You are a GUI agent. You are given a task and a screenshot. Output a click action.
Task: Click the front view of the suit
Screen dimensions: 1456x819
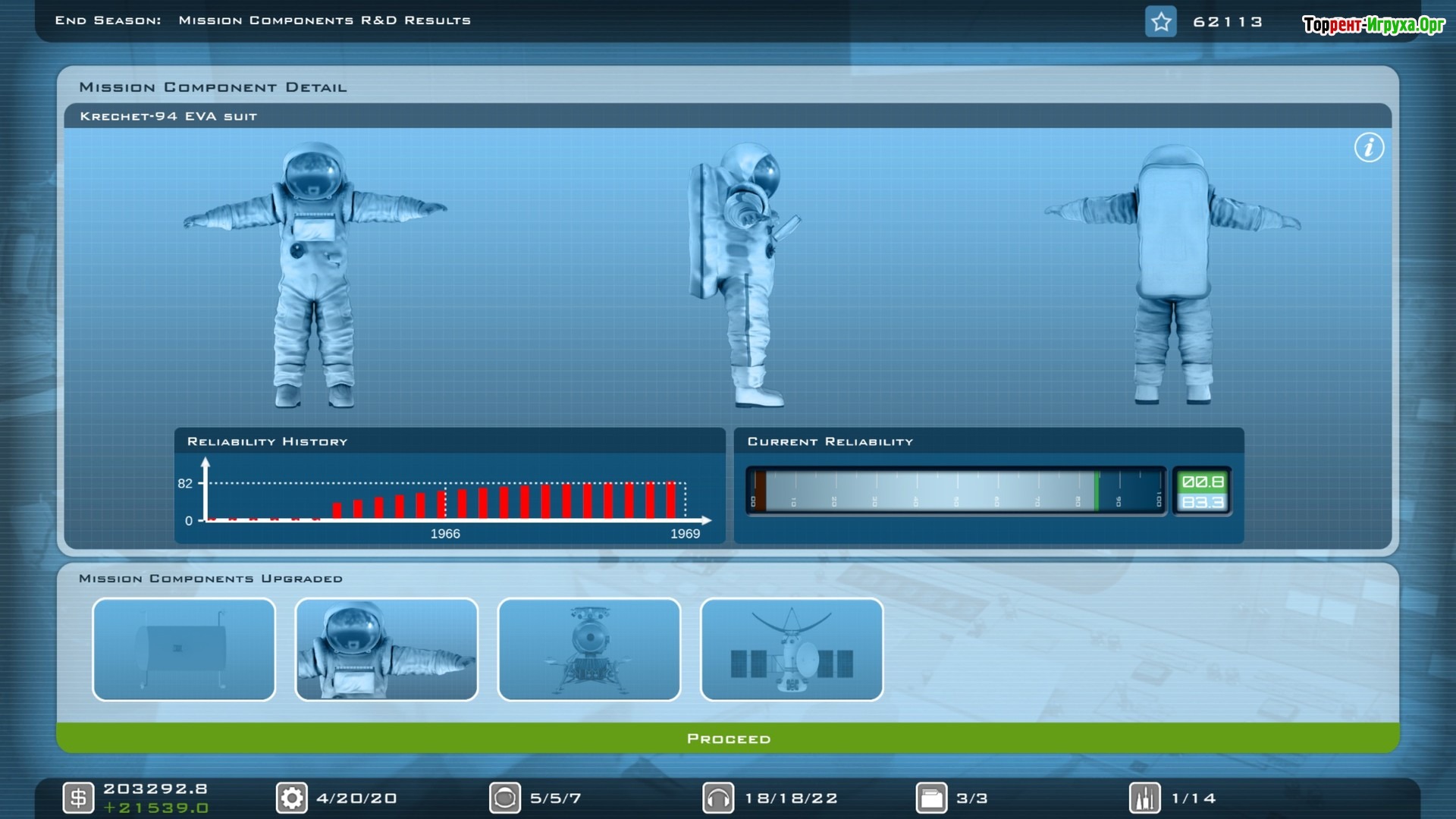[314, 273]
